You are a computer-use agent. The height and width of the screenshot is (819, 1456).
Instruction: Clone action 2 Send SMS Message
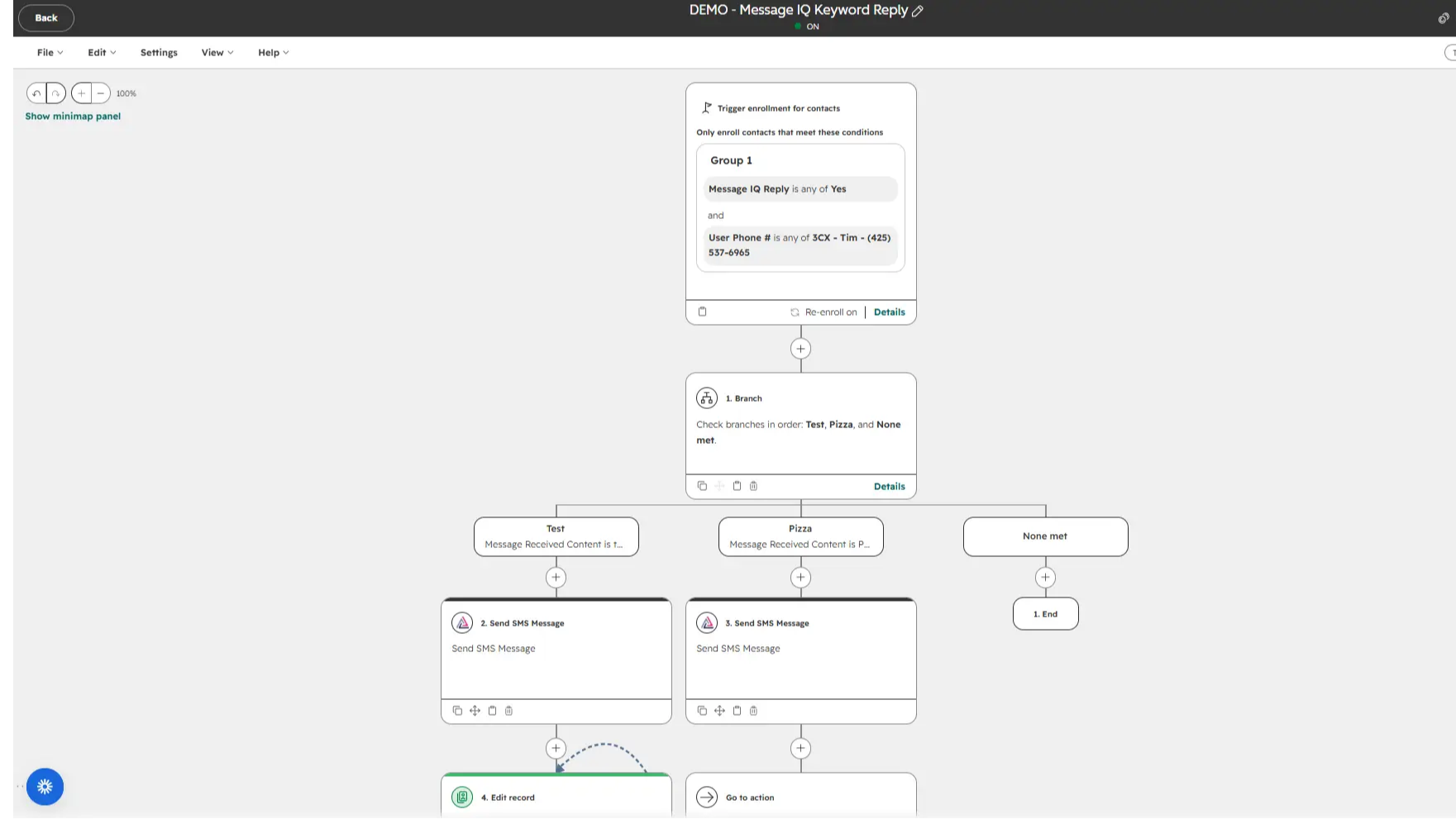click(x=457, y=711)
